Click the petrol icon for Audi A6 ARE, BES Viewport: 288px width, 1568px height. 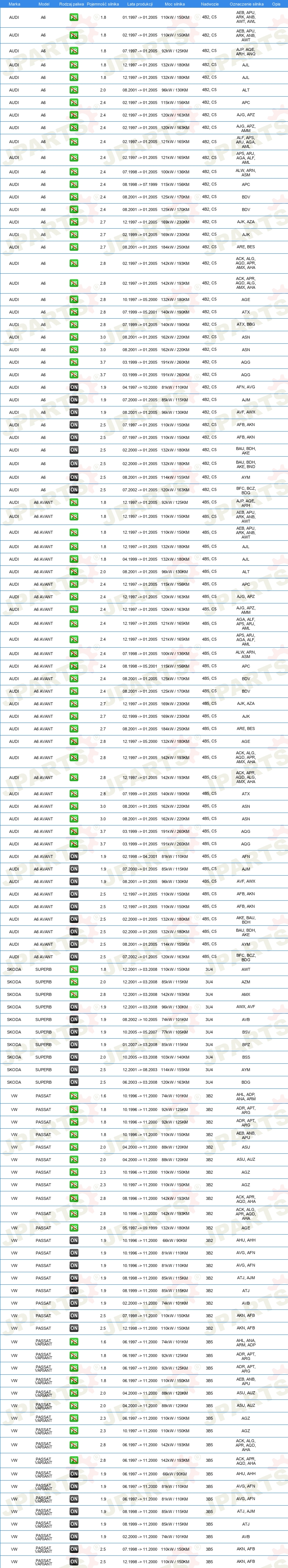[x=74, y=247]
